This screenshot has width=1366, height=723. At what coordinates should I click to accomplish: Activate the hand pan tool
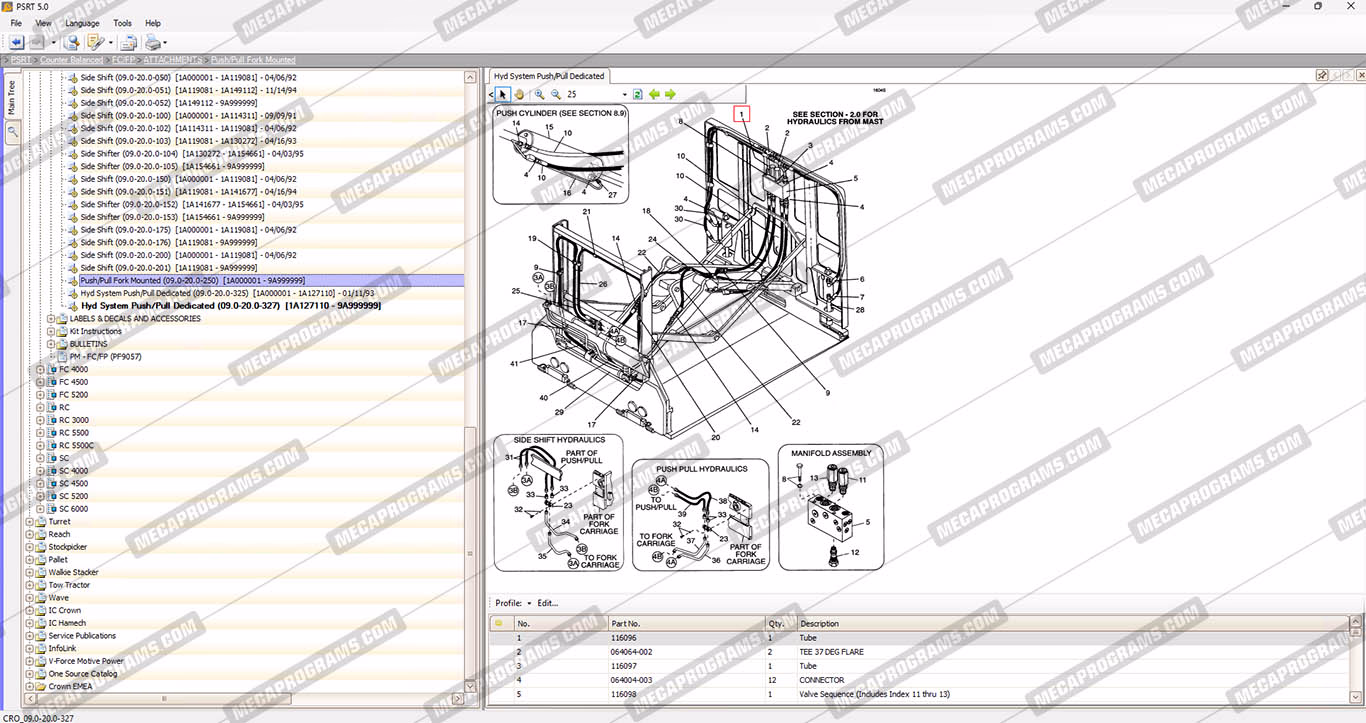click(519, 94)
